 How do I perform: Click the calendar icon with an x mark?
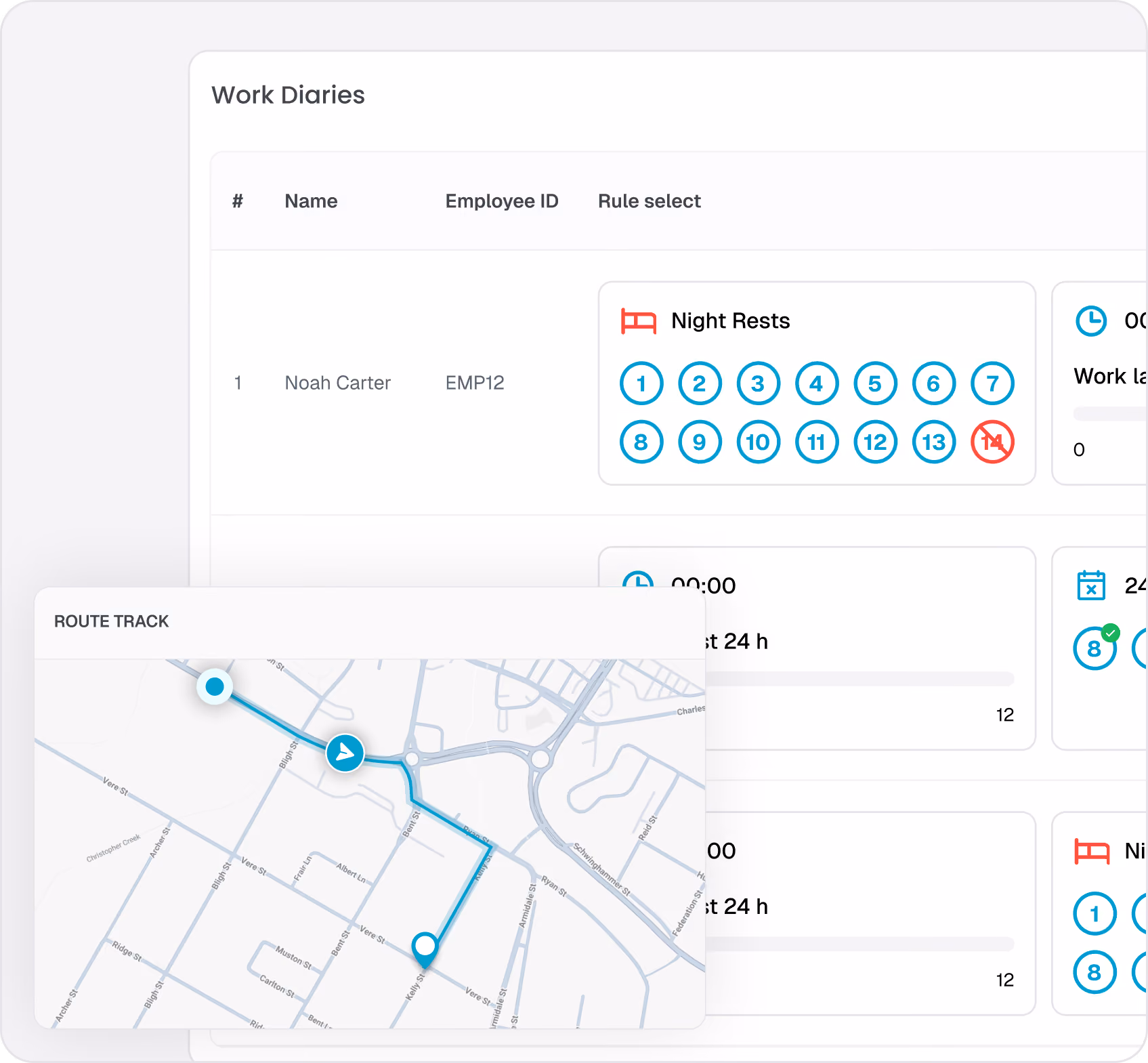tap(1091, 585)
